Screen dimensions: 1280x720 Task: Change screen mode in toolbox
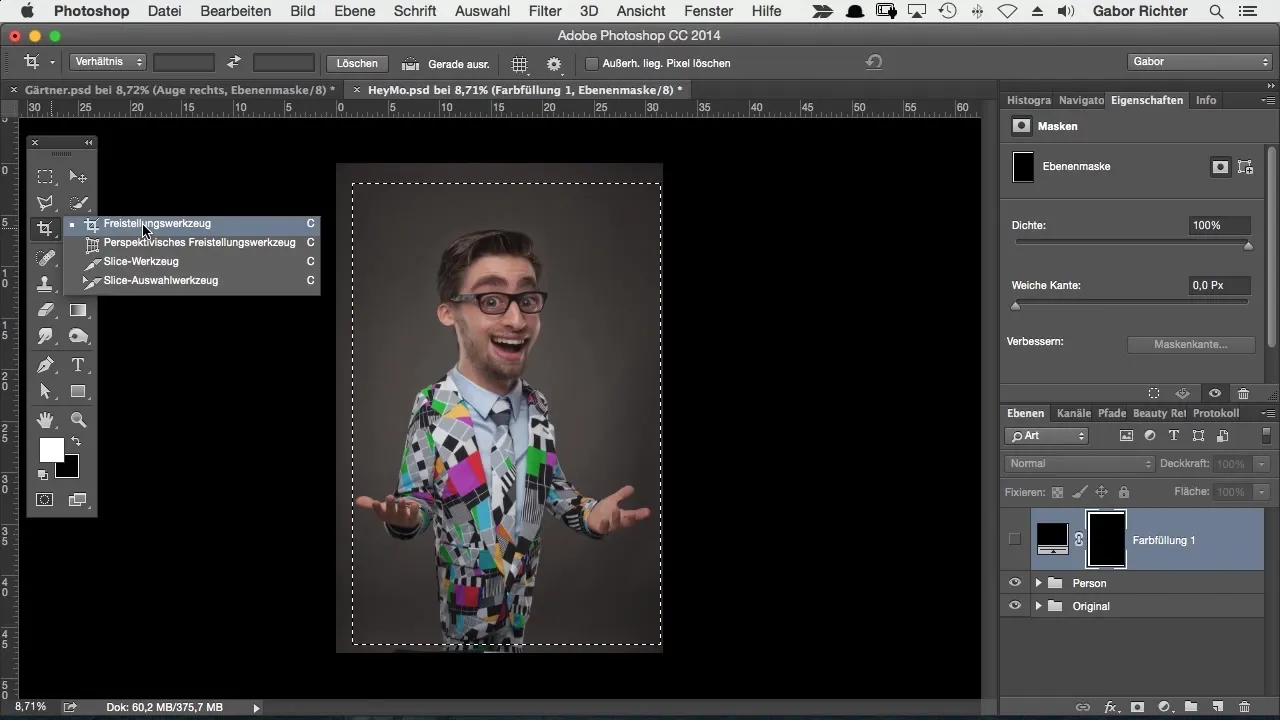point(78,500)
